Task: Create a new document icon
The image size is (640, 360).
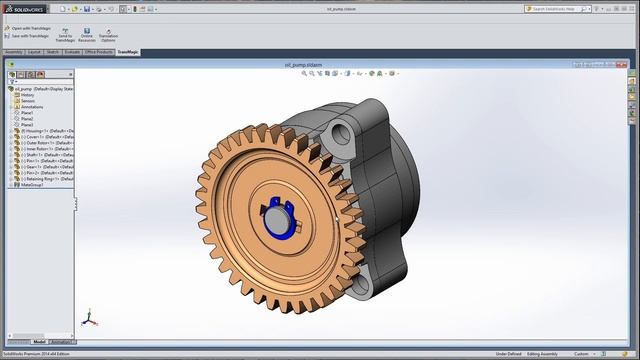Action: tap(62, 9)
